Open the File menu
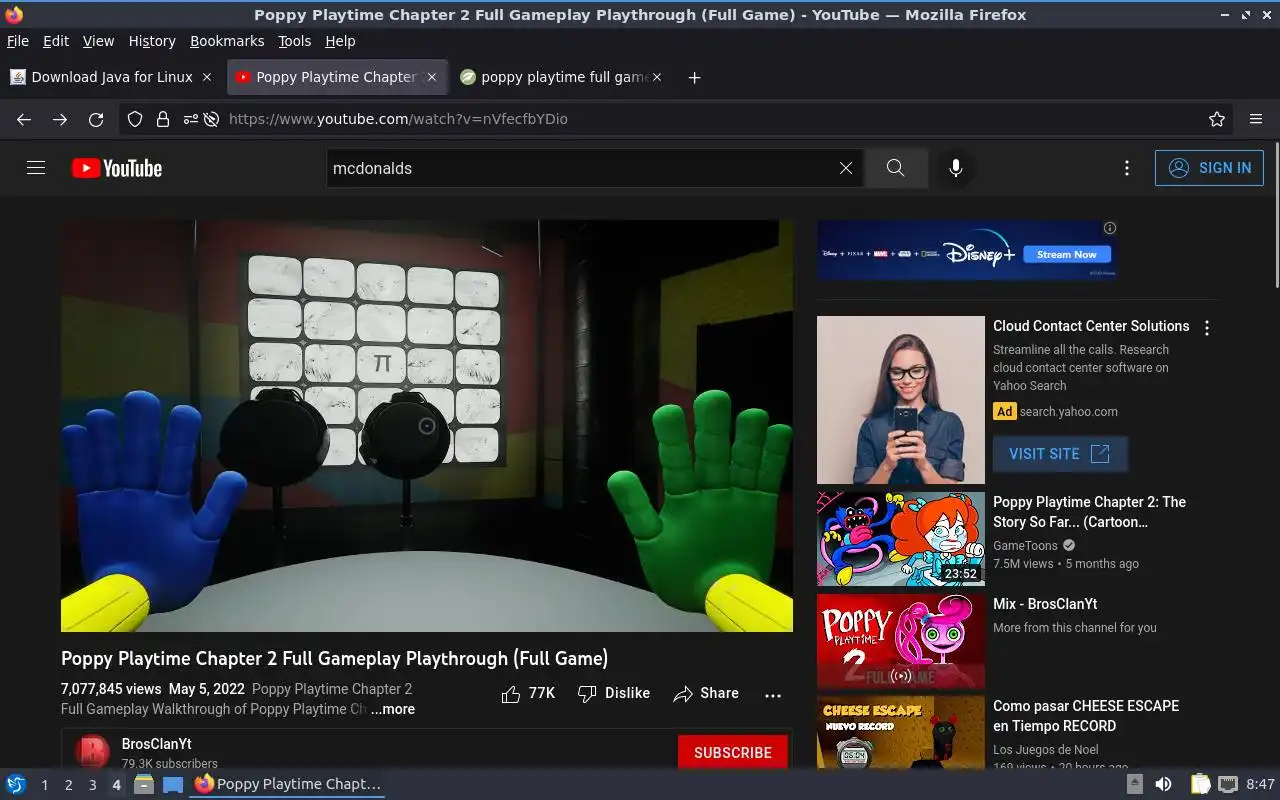The height and width of the screenshot is (800, 1280). point(18,41)
